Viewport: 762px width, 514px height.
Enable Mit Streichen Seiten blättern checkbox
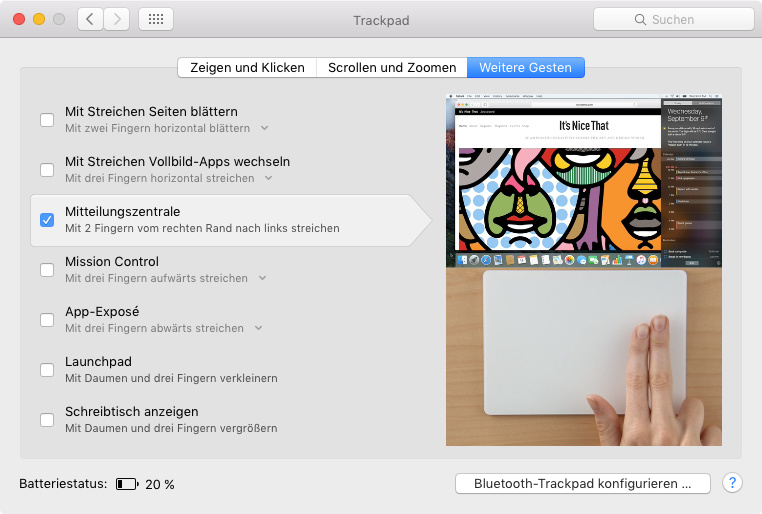47,120
